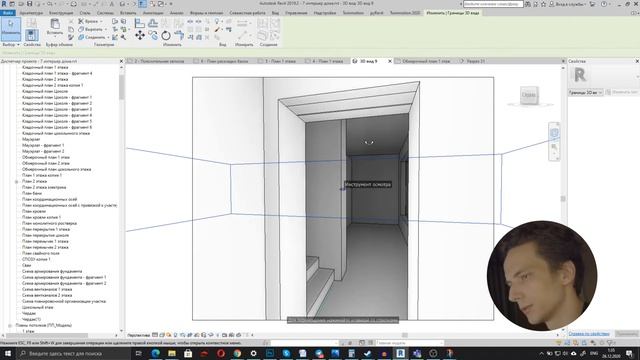Click the project browser vertical scrollbar
This screenshot has height=360, width=640.
point(122,87)
